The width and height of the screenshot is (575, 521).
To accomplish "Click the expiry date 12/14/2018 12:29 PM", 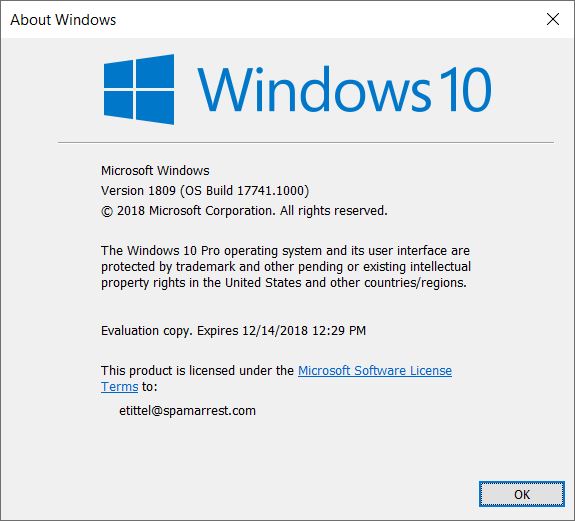I will (x=304, y=331).
